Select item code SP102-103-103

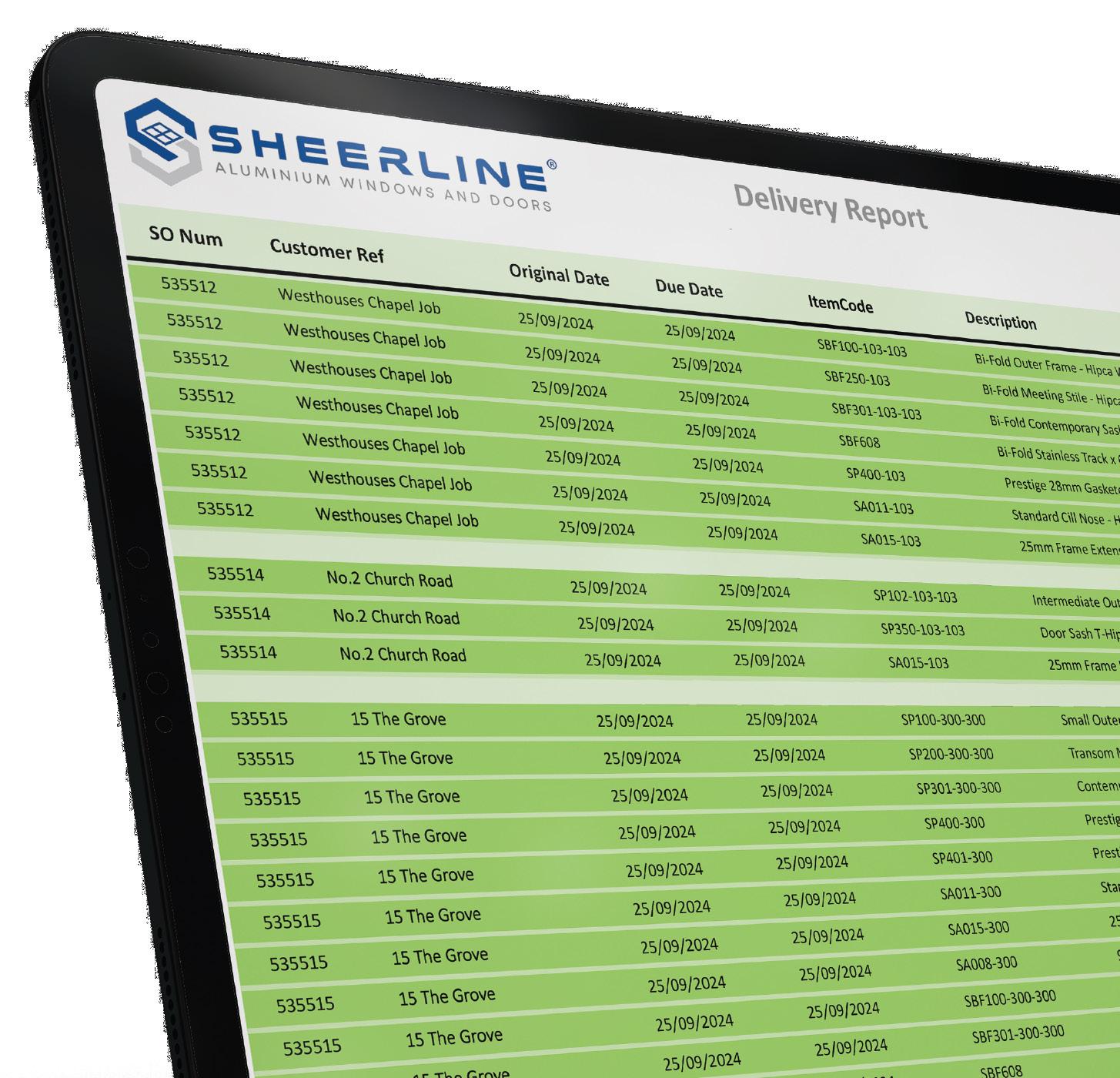(x=915, y=596)
